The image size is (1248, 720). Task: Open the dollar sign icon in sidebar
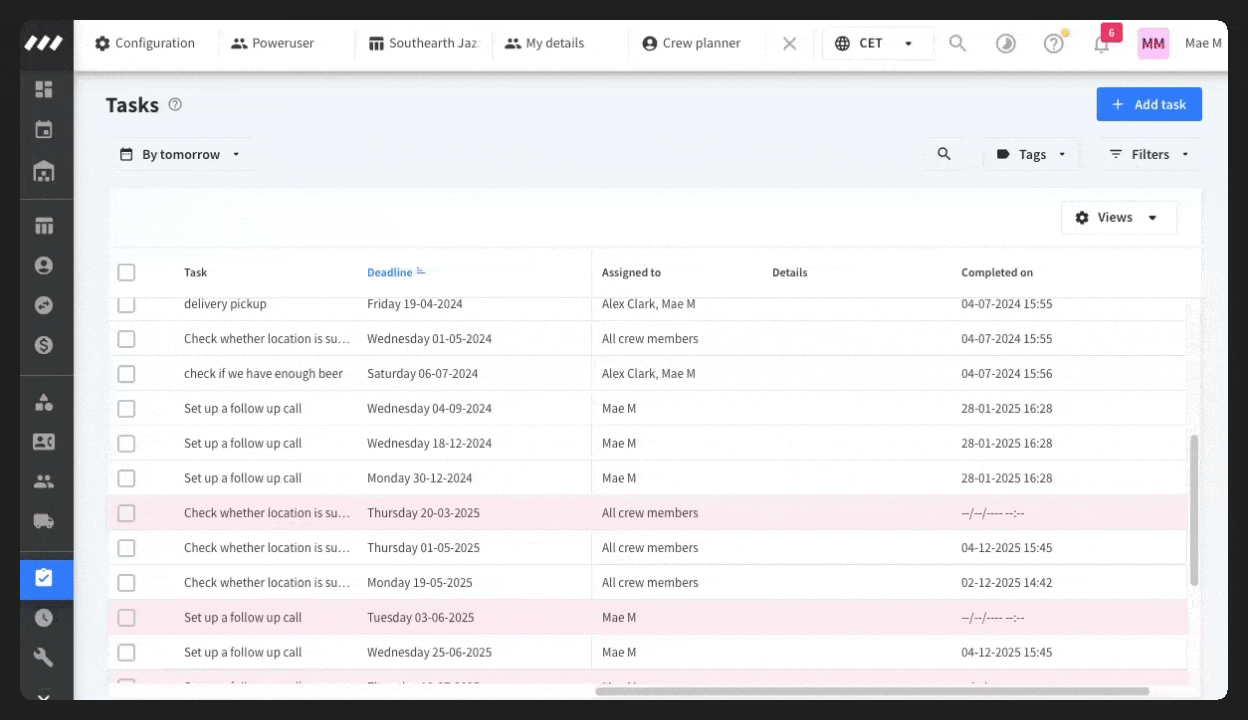point(44,345)
